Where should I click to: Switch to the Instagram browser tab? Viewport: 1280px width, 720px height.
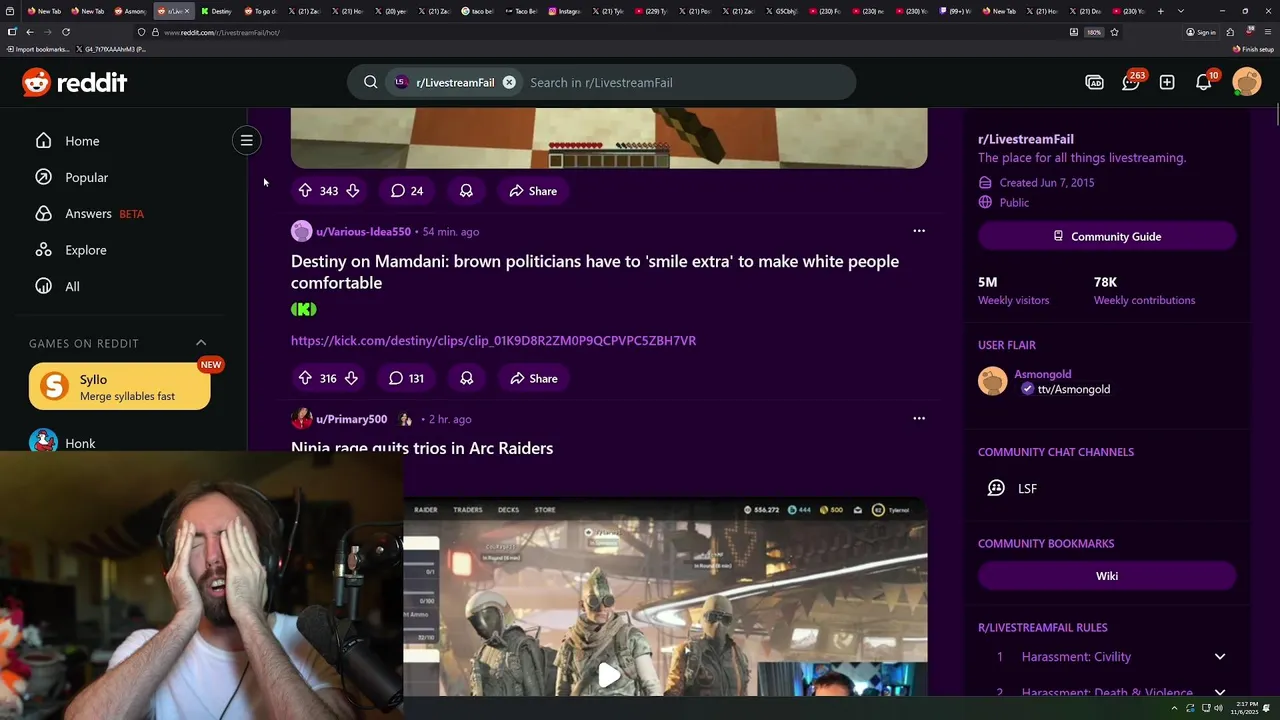pos(564,11)
